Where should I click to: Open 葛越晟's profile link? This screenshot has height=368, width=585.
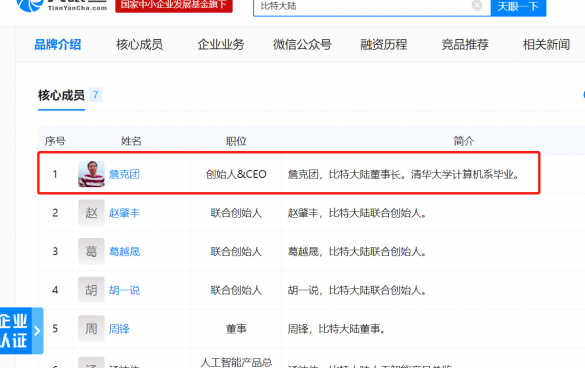coord(124,252)
